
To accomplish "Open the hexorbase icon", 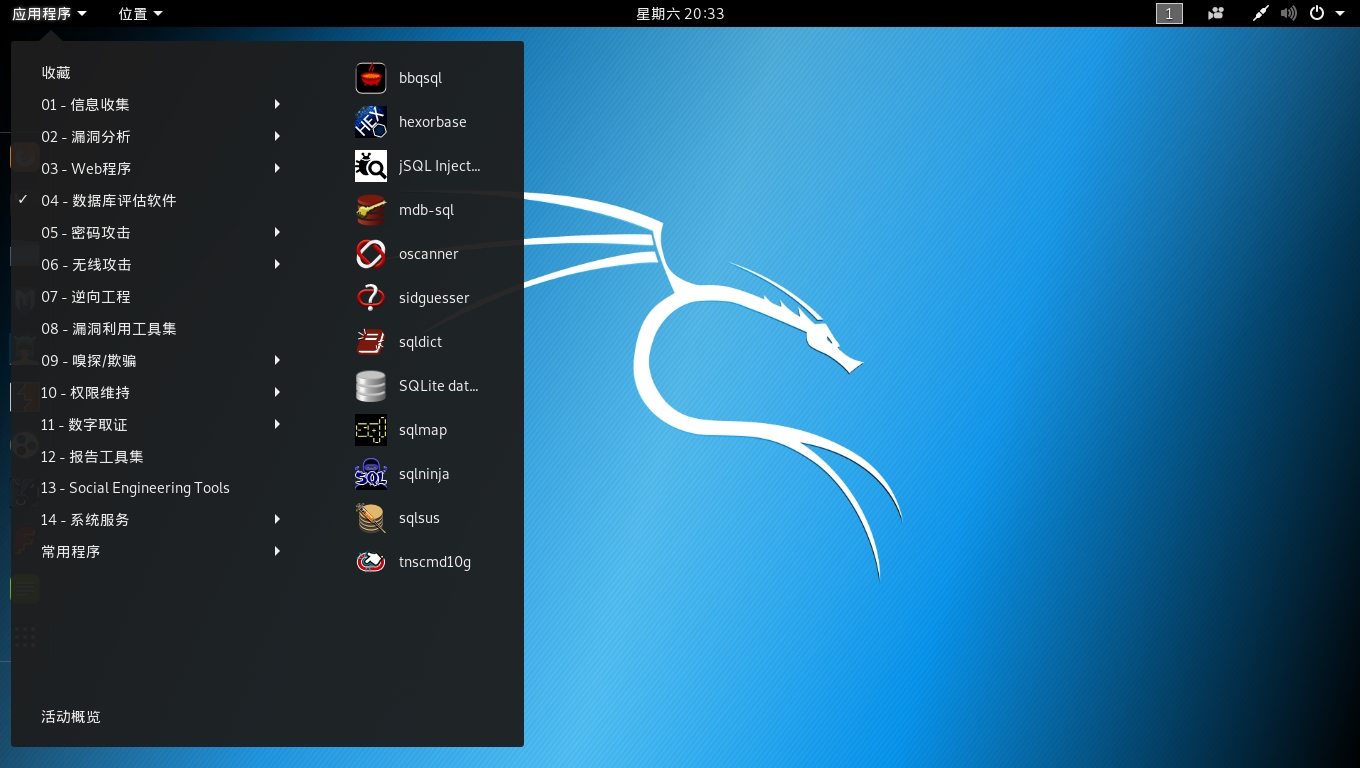I will point(371,122).
